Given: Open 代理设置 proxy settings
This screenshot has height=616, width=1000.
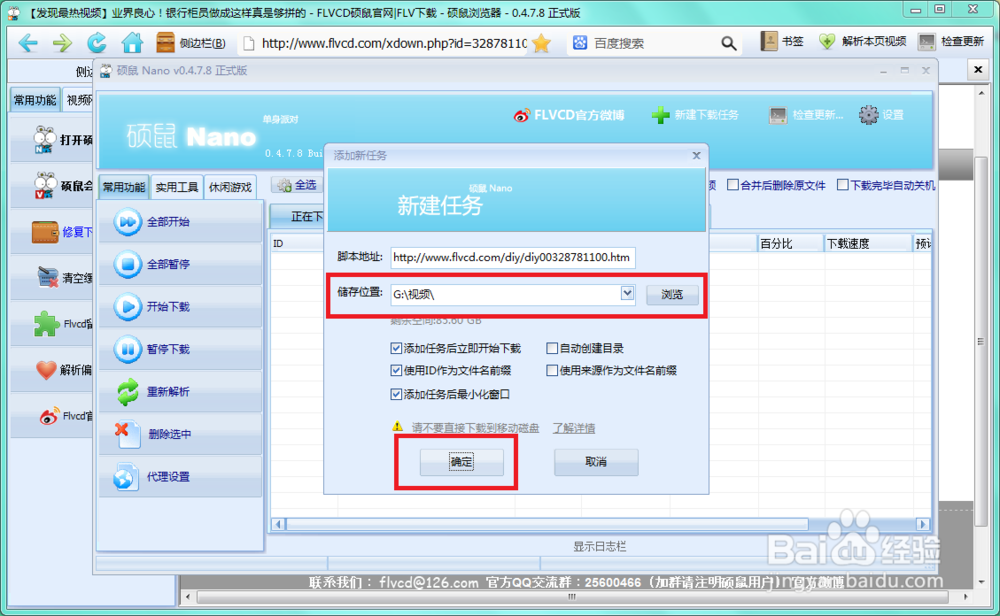Looking at the screenshot, I should pos(180,477).
